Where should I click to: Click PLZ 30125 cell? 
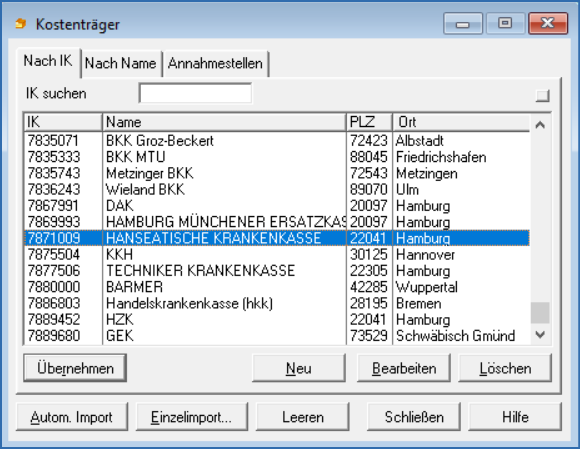coord(368,254)
